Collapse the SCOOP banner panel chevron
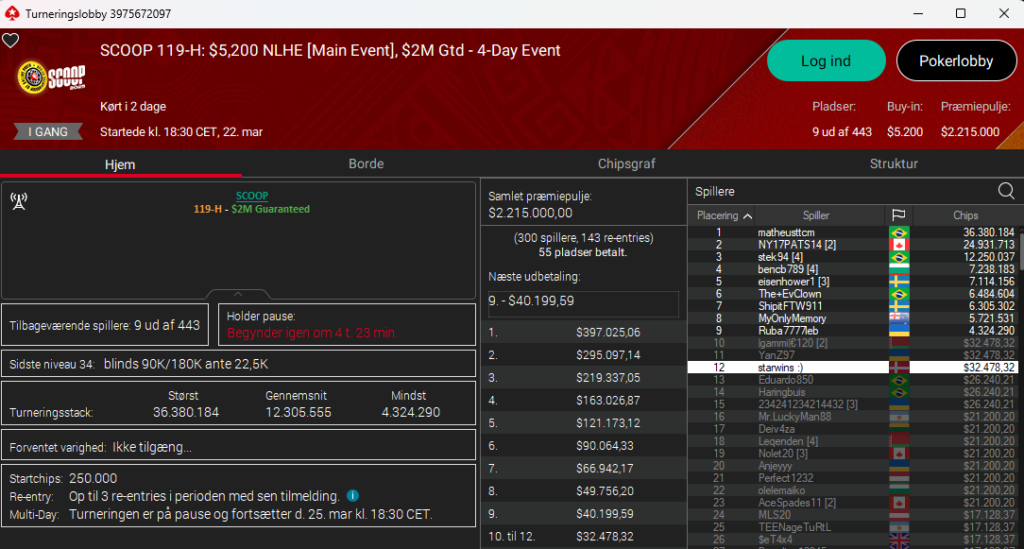The image size is (1024, 549). point(238,294)
